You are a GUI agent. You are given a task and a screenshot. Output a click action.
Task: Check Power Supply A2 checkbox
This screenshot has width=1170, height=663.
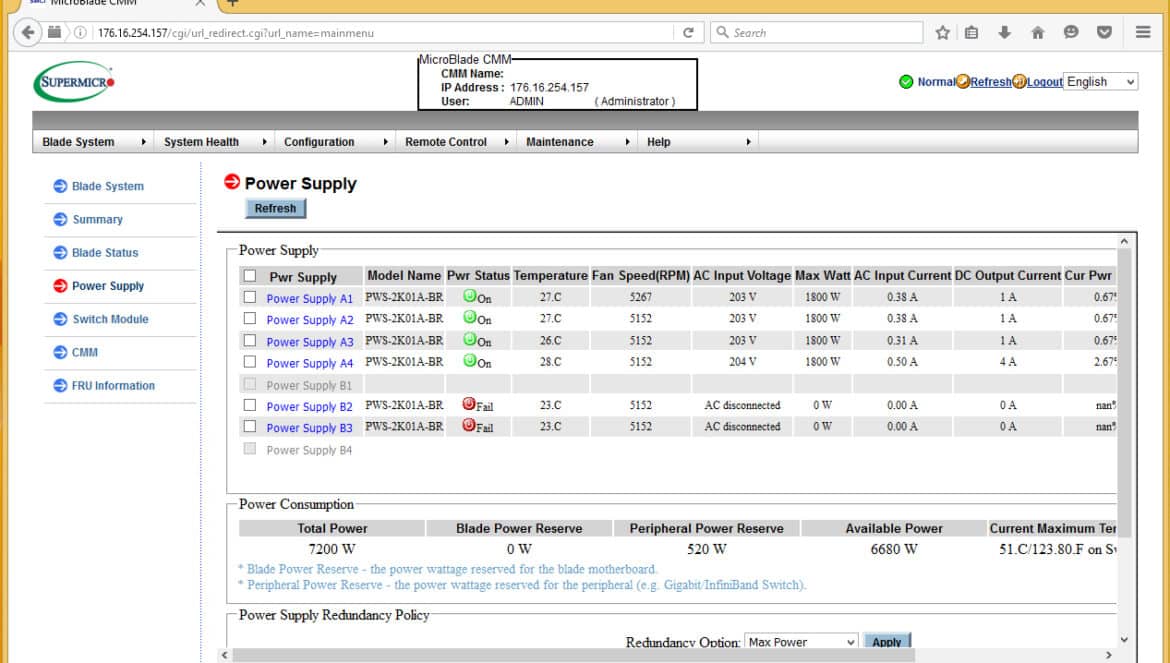click(x=250, y=318)
